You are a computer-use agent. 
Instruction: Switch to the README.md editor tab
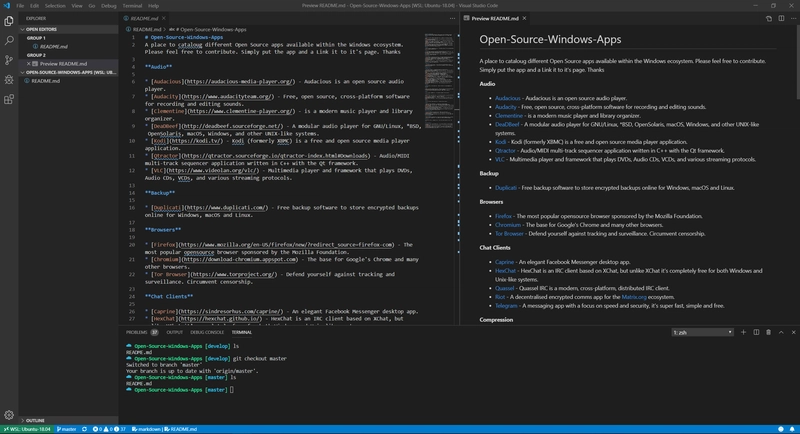(144, 18)
